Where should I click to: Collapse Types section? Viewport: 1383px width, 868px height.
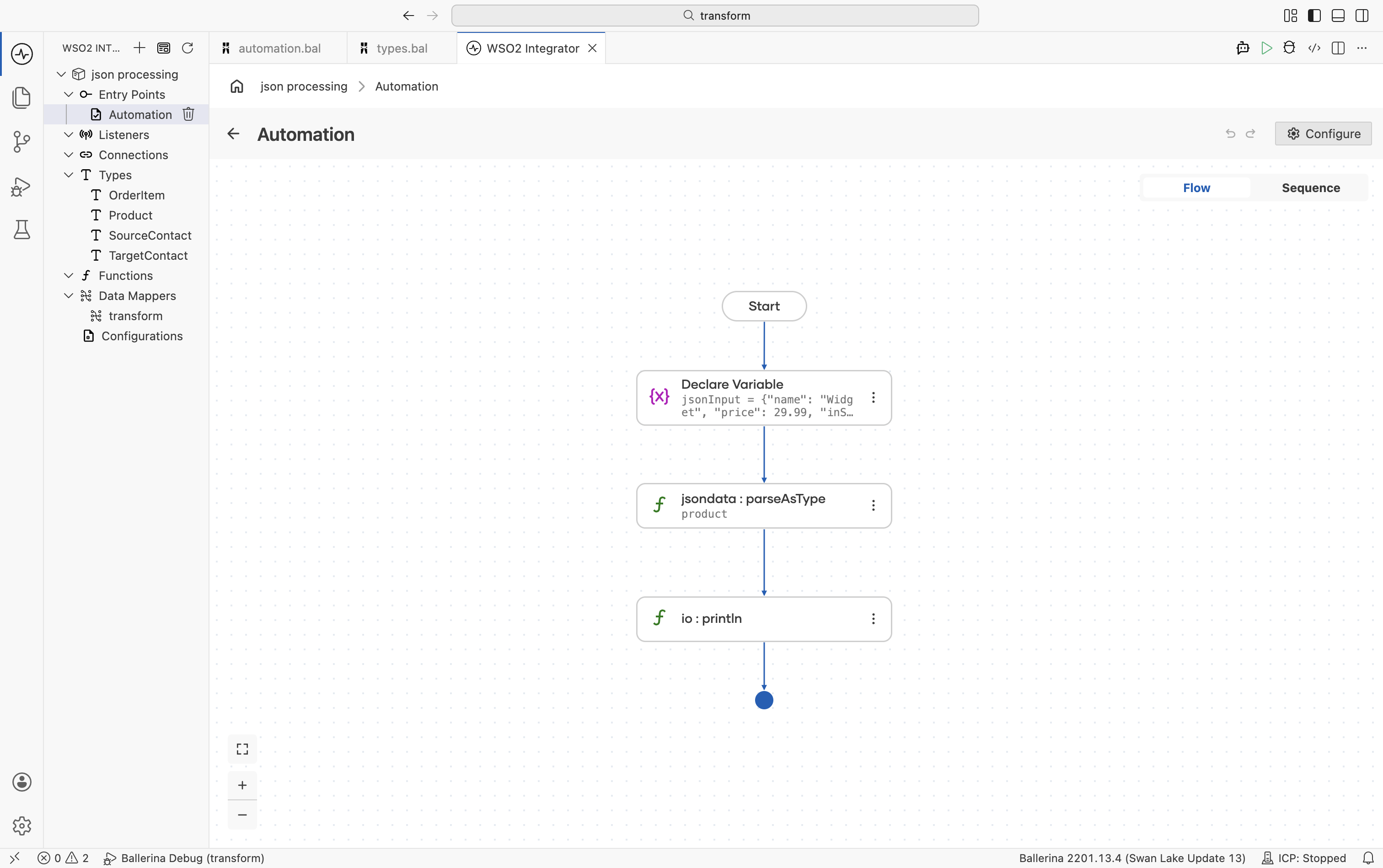68,175
